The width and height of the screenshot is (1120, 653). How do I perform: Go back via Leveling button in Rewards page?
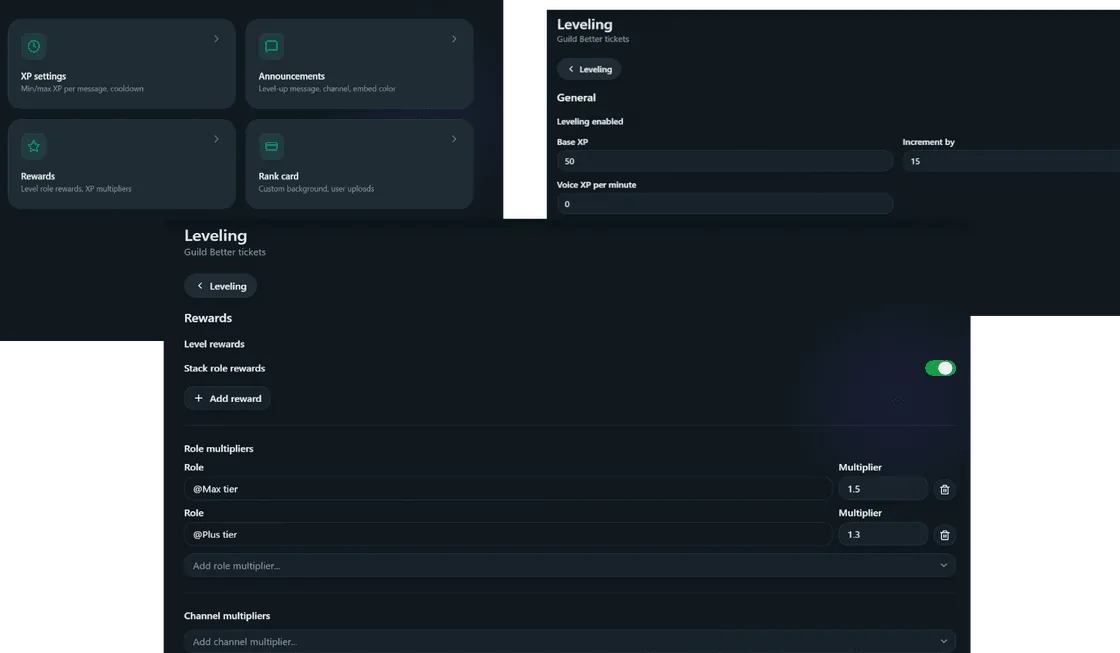click(x=220, y=286)
